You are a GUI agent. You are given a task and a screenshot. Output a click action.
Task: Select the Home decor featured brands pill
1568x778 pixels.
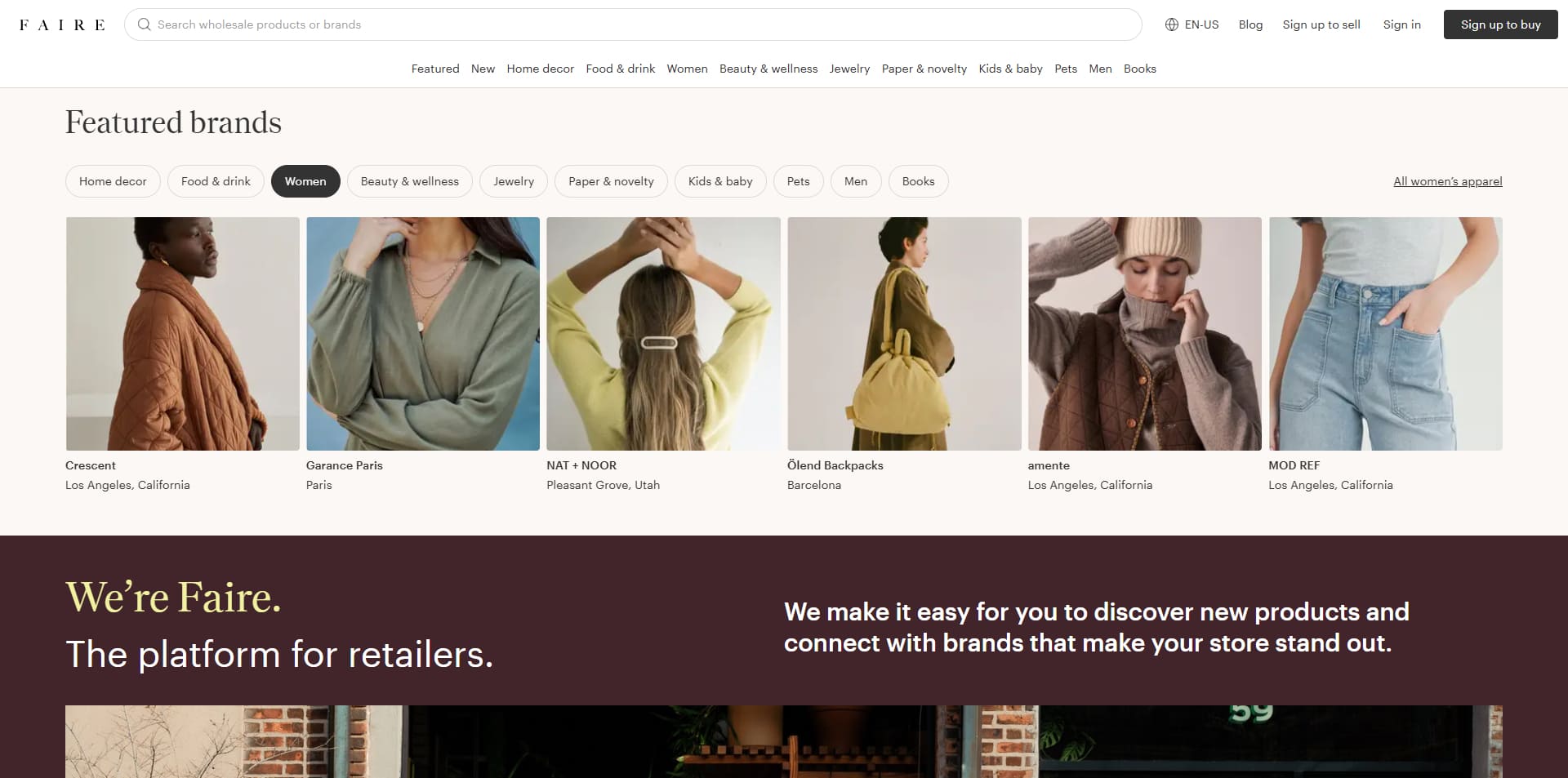click(x=113, y=181)
